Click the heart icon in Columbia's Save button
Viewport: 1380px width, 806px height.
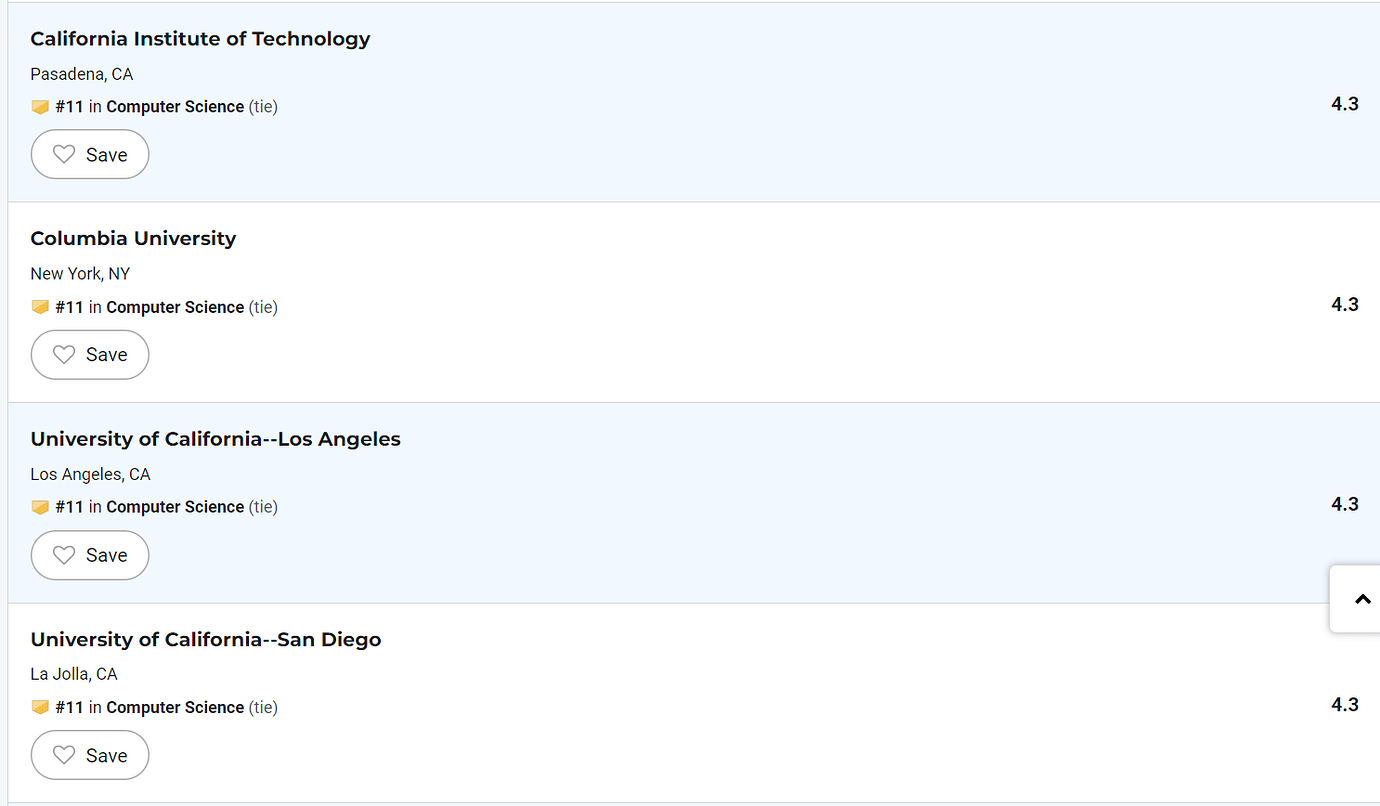(x=63, y=354)
